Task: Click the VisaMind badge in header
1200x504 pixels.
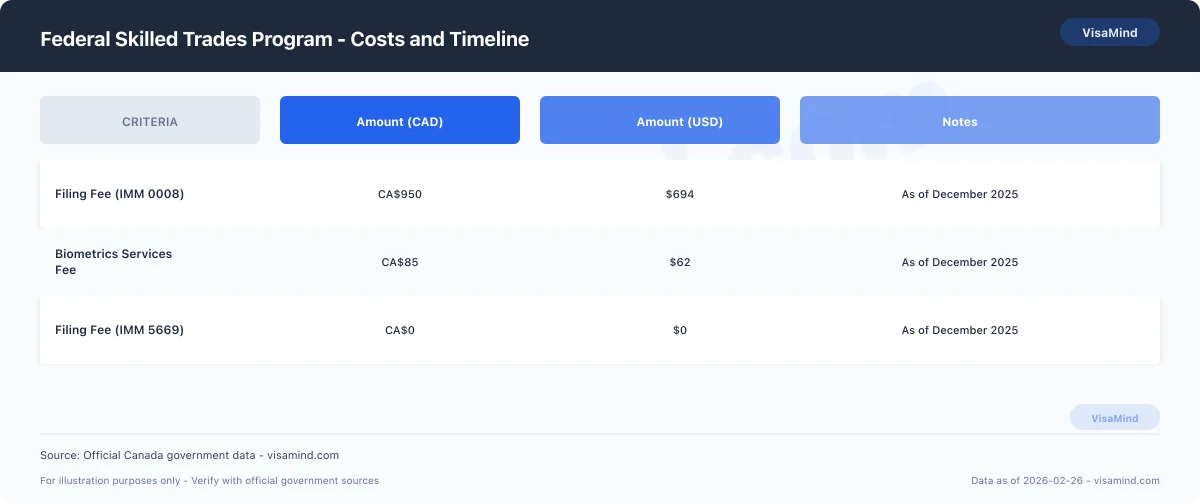Action: click(x=1109, y=32)
